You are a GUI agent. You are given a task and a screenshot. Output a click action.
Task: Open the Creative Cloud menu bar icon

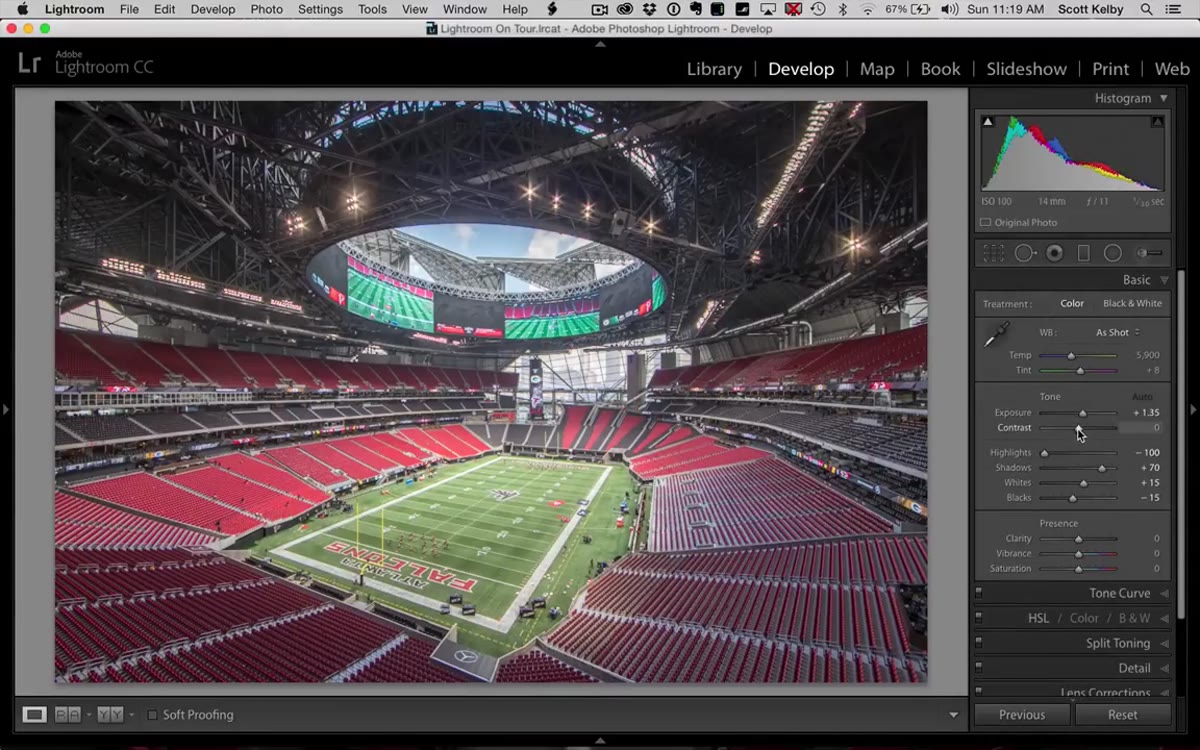[626, 9]
